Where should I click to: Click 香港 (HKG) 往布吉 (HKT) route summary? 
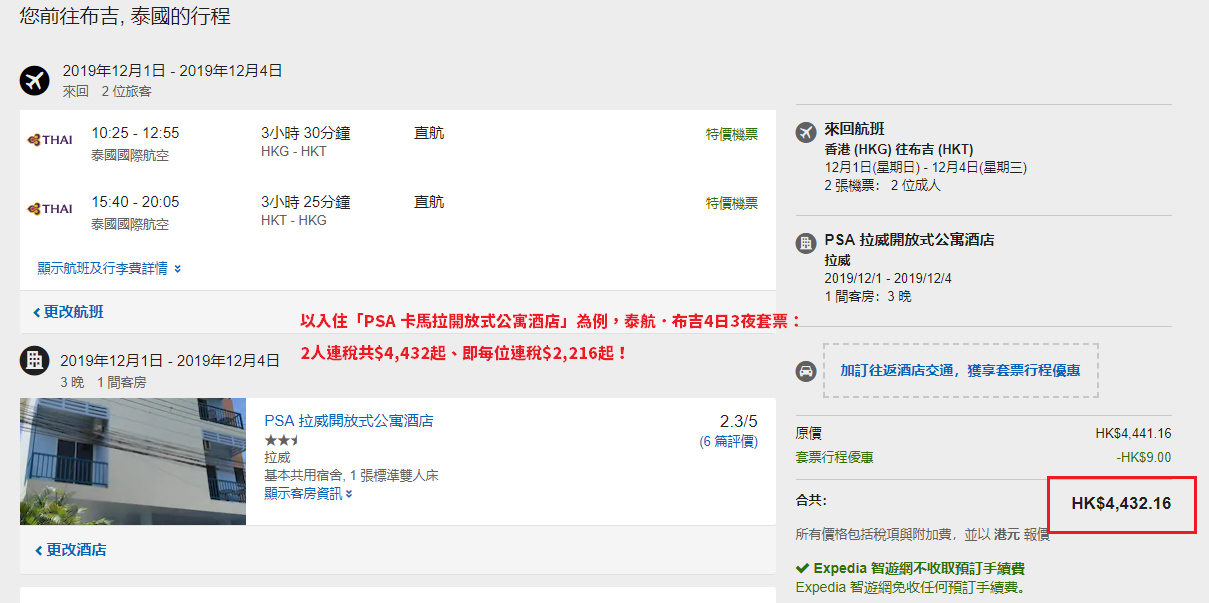coord(899,149)
